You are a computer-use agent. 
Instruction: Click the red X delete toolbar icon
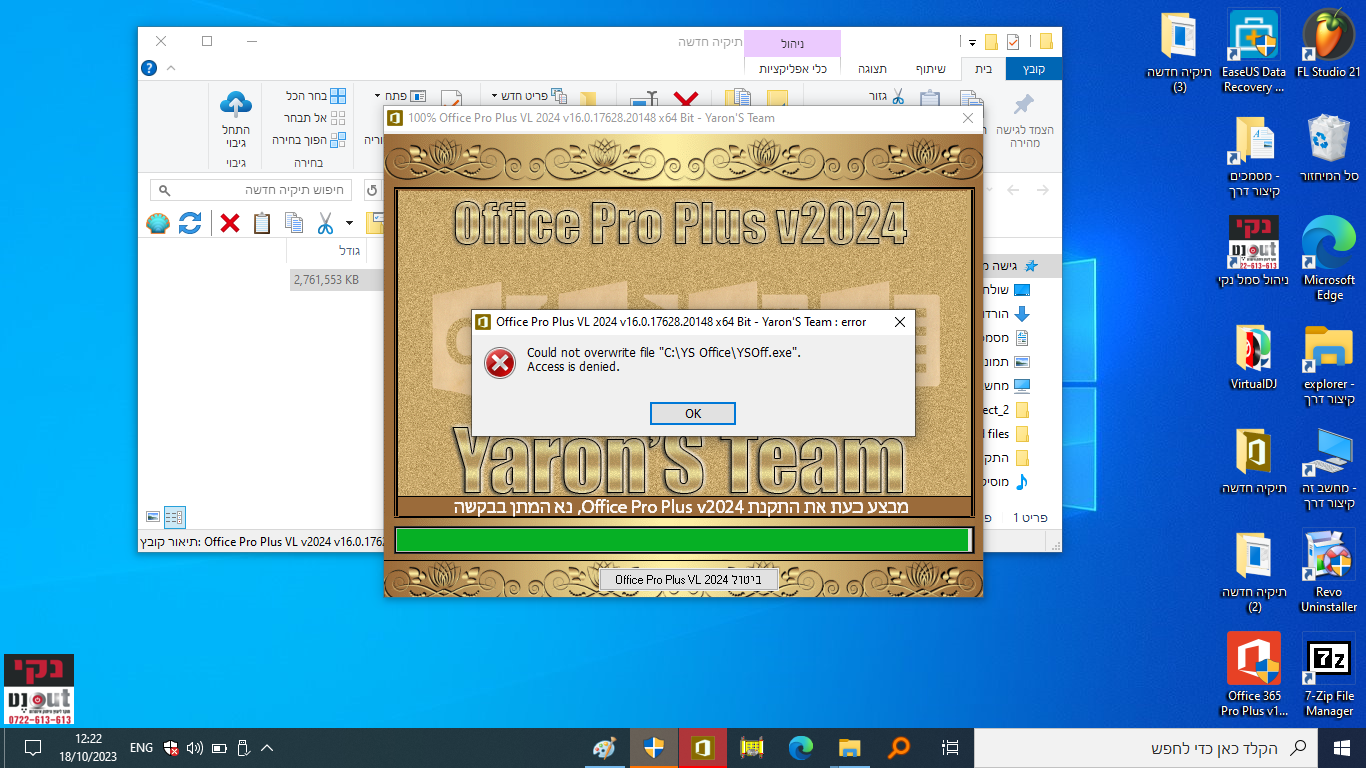point(230,223)
